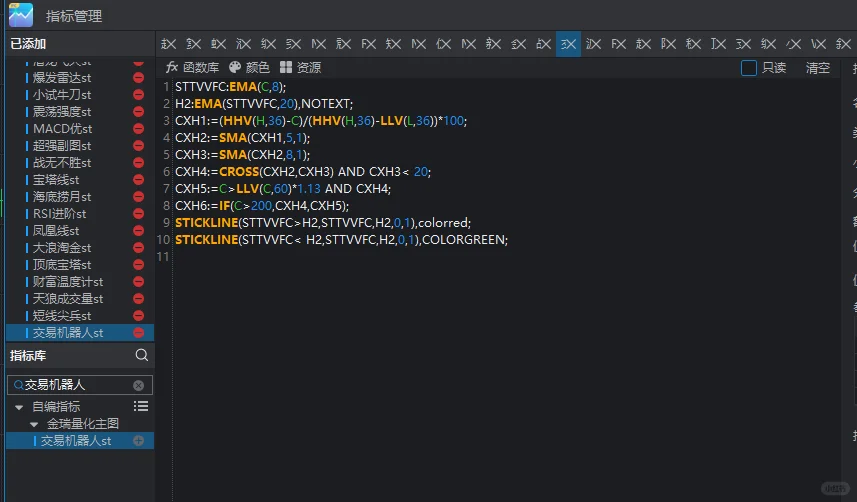Screen dimensions: 857x502
Task: Remove 短线尖兵st with its red minus icon
Action: [x=138, y=315]
